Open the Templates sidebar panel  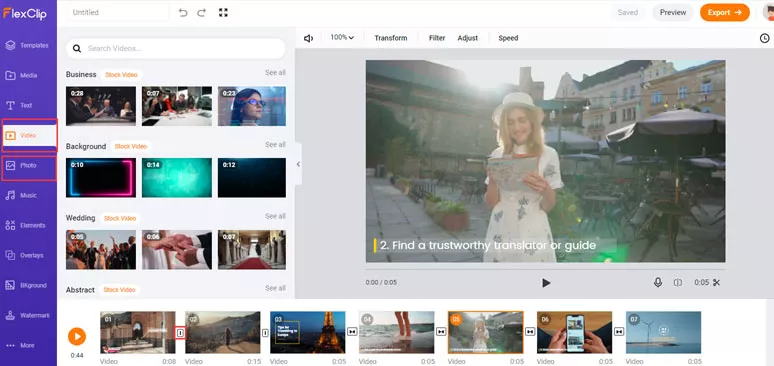(x=28, y=45)
